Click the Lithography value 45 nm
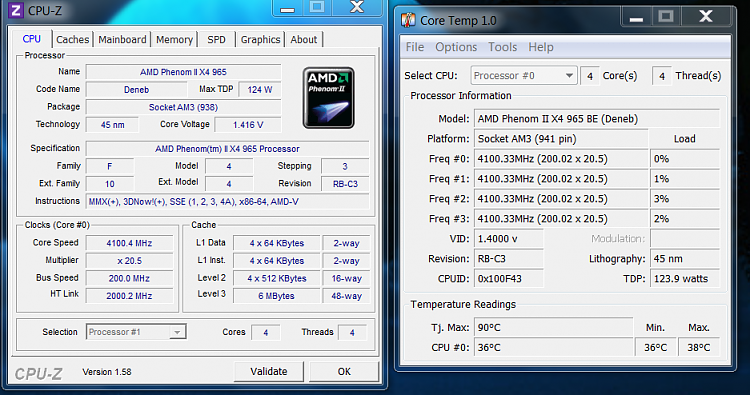The image size is (750, 395). coord(684,259)
